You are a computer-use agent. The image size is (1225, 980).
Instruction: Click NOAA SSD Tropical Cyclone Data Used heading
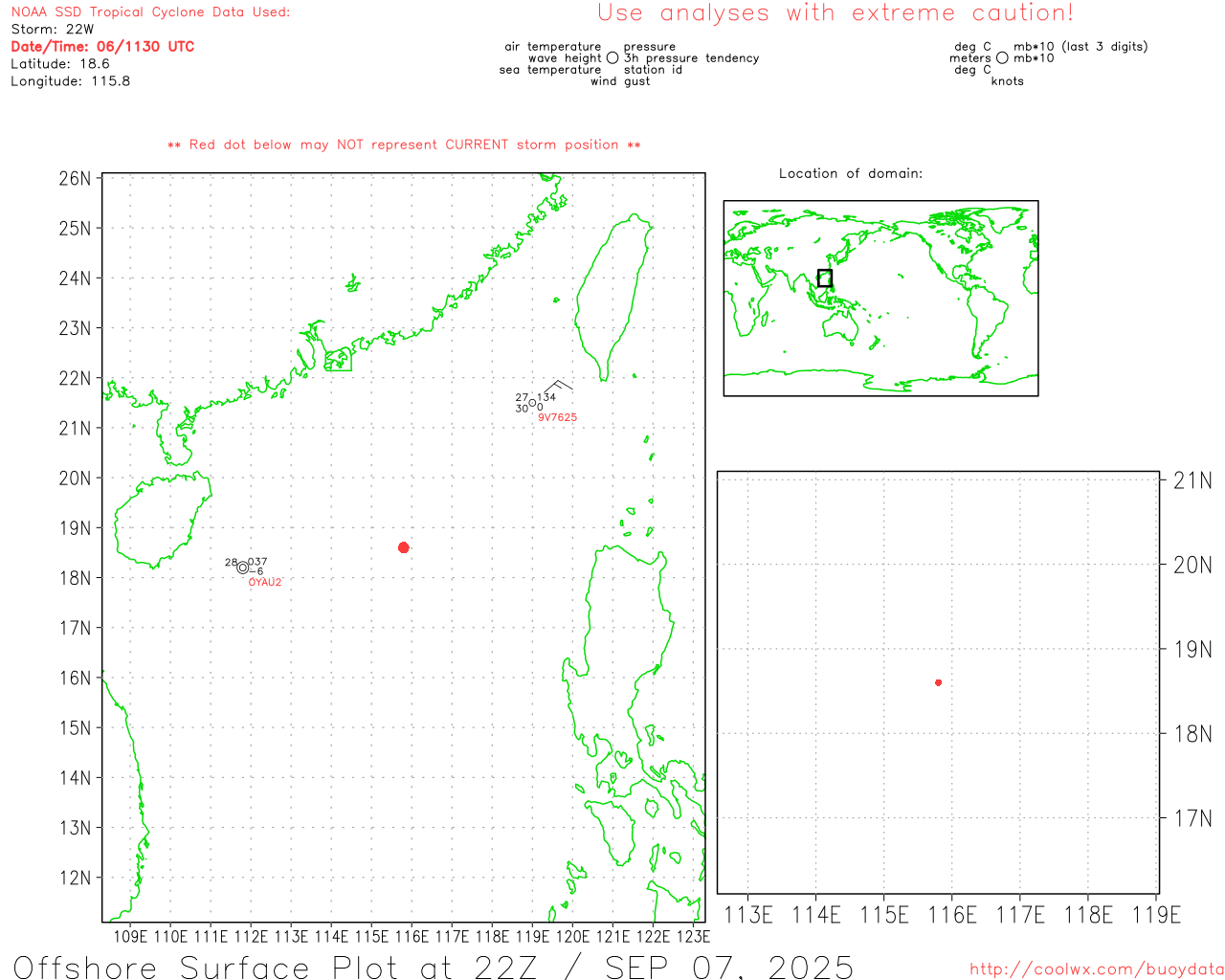pos(150,11)
